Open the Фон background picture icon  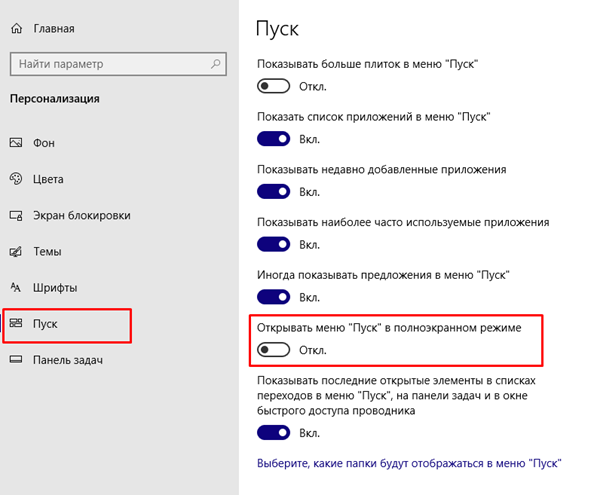16,143
